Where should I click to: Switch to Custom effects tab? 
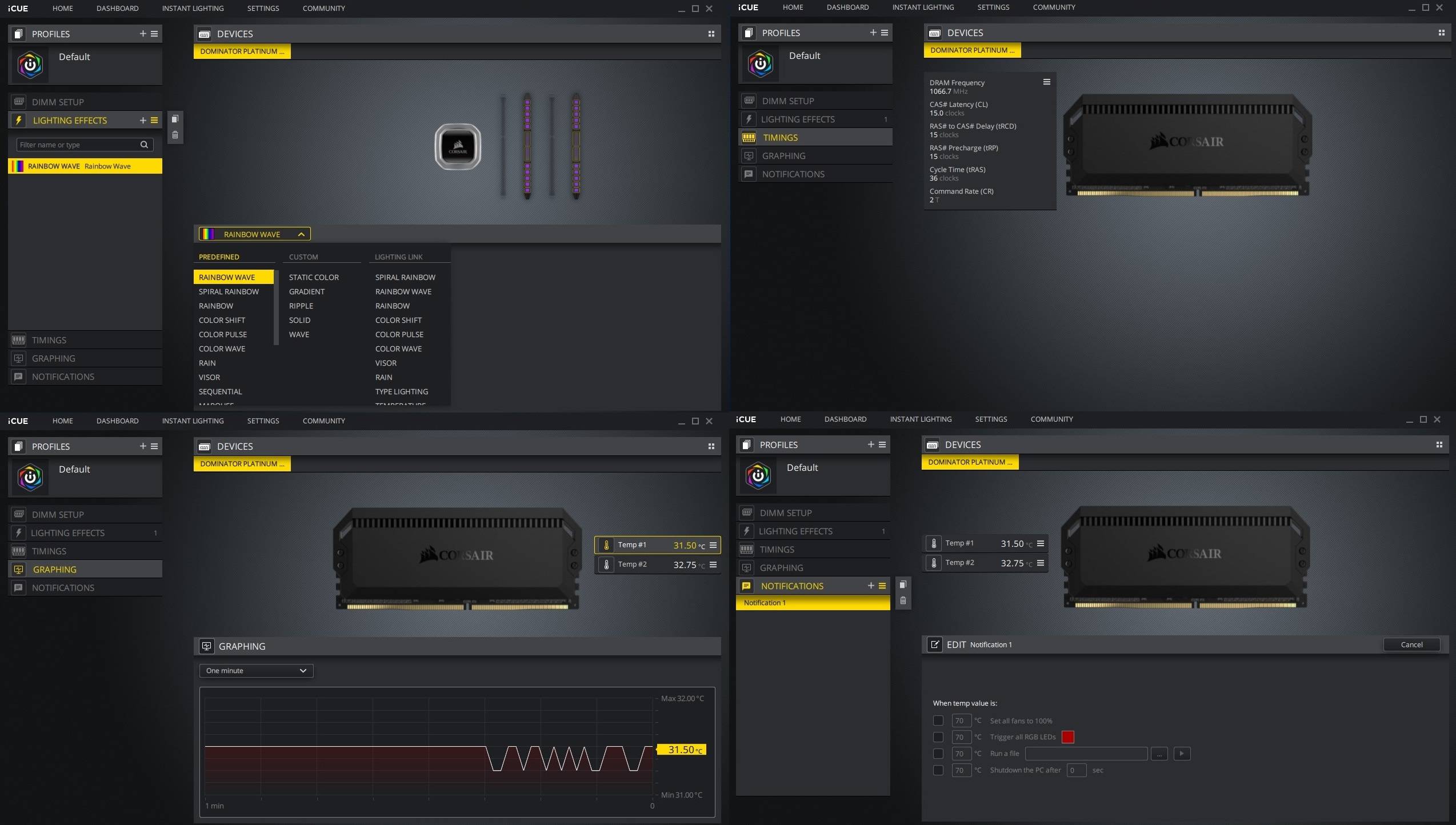click(x=303, y=257)
